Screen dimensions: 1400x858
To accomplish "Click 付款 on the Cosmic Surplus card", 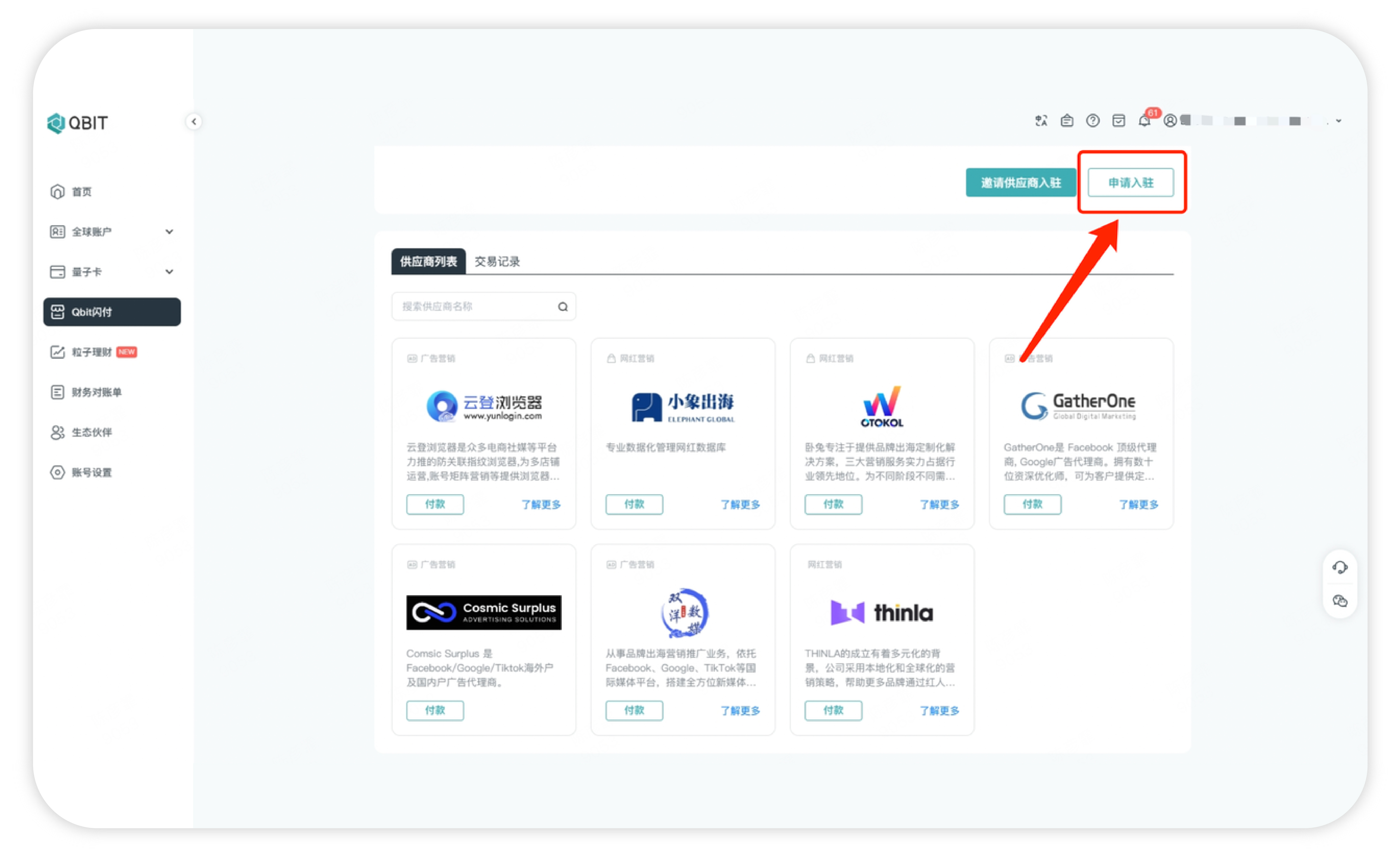I will point(435,711).
